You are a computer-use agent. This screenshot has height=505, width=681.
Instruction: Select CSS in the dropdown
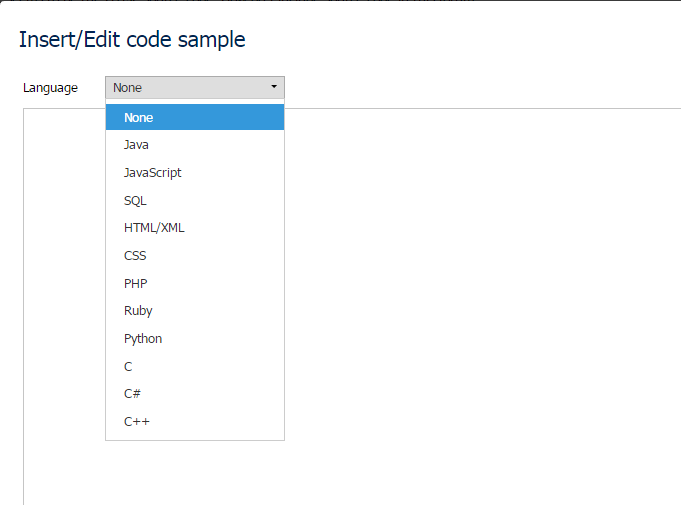[x=195, y=255]
